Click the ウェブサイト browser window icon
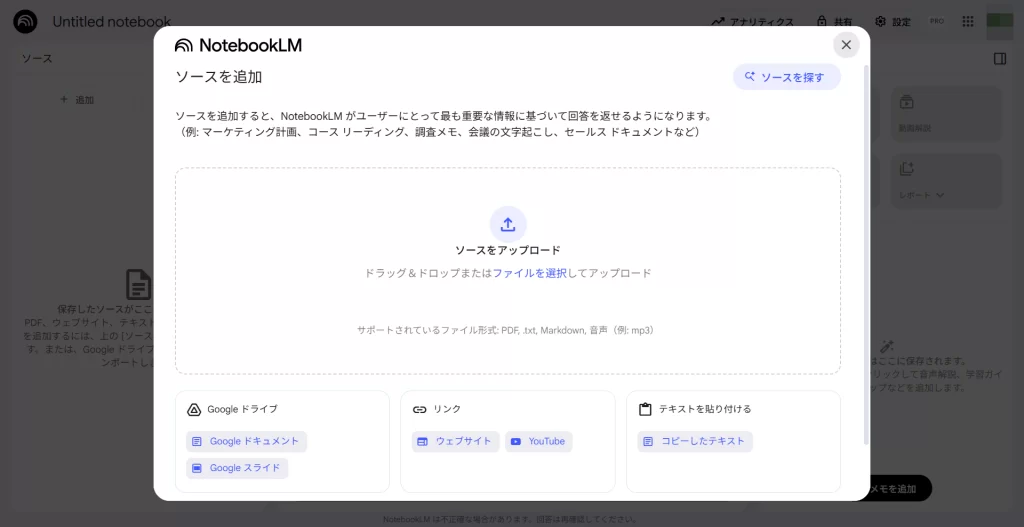This screenshot has height=527, width=1024. (x=423, y=441)
